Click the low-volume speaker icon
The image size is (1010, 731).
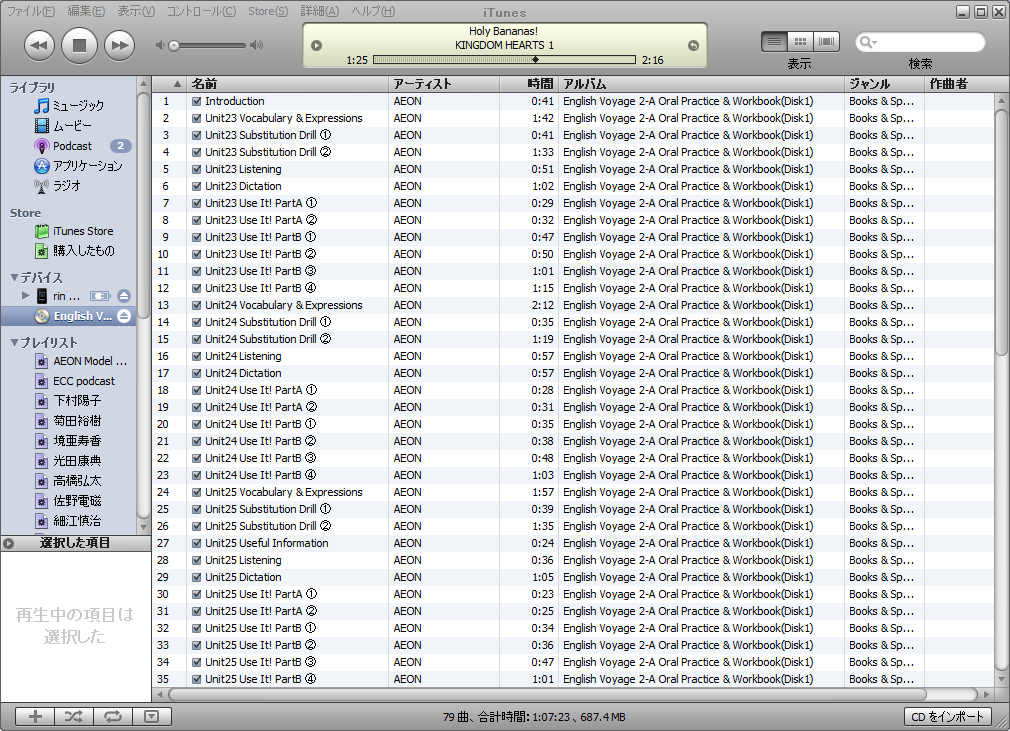click(160, 45)
